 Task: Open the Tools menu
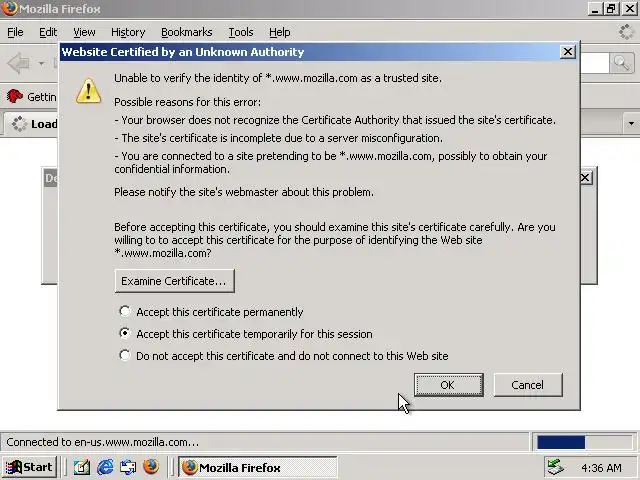point(241,32)
